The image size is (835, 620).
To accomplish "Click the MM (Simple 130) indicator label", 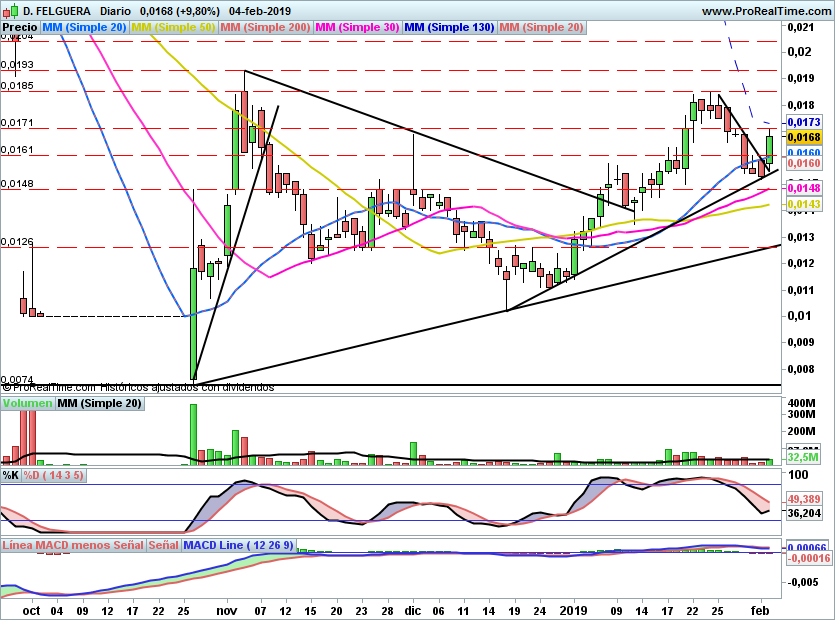I will [449, 27].
